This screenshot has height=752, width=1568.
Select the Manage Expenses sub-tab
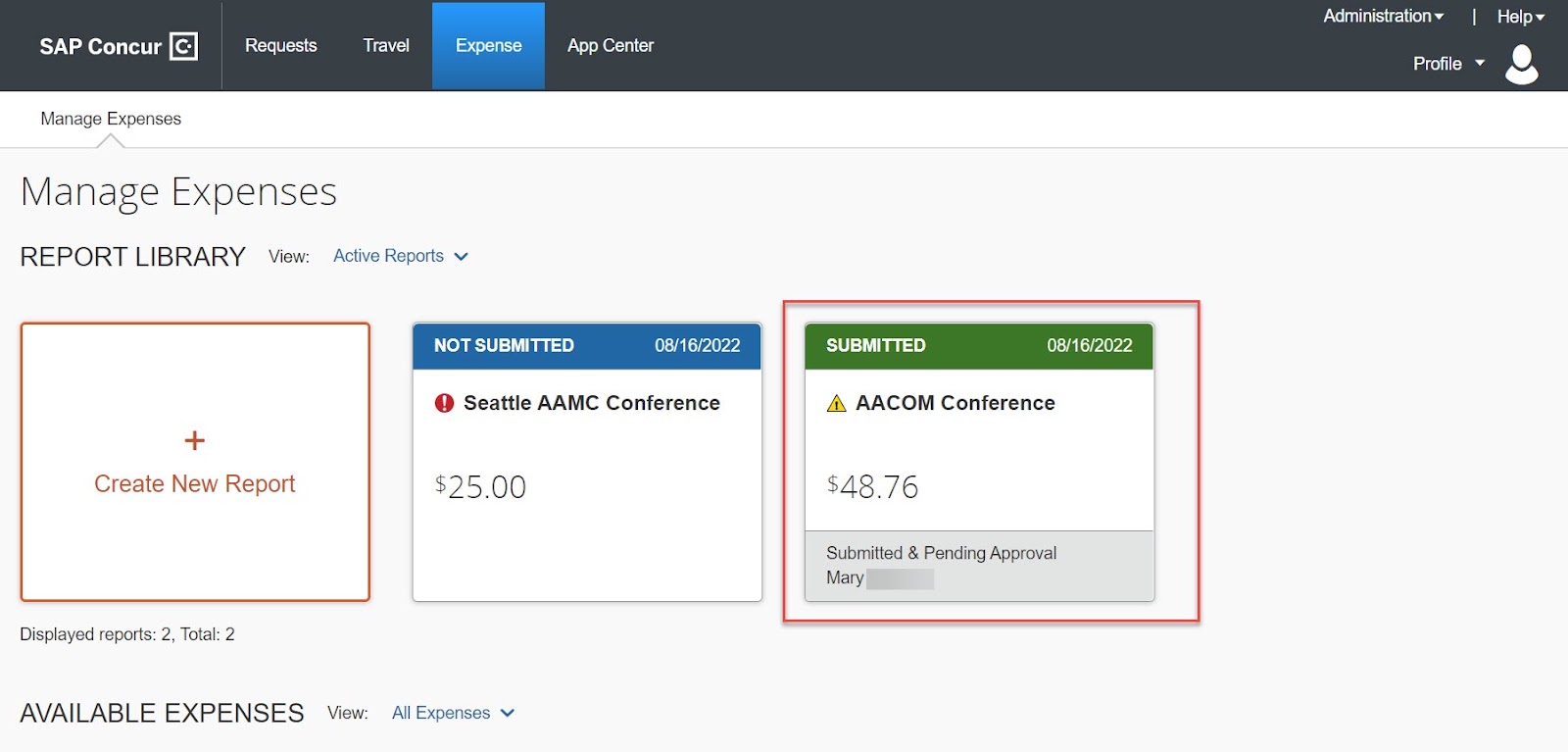pos(111,119)
